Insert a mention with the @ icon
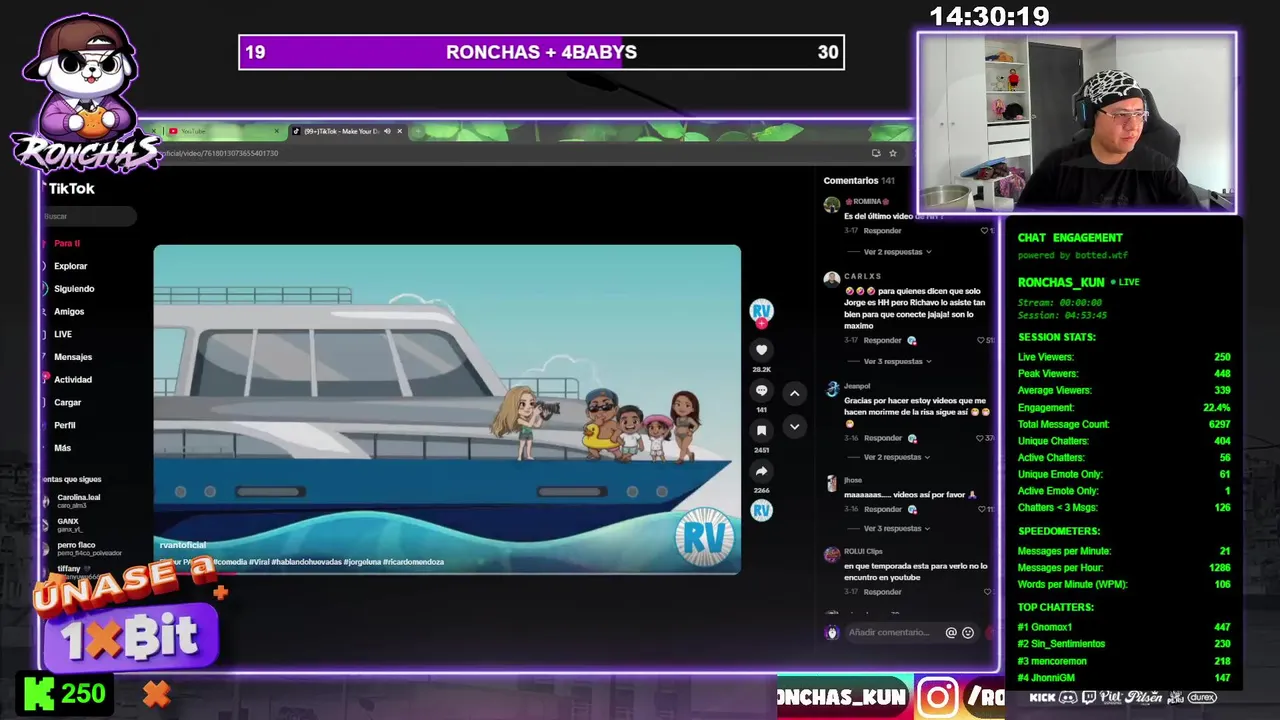1280x720 pixels. [951, 632]
